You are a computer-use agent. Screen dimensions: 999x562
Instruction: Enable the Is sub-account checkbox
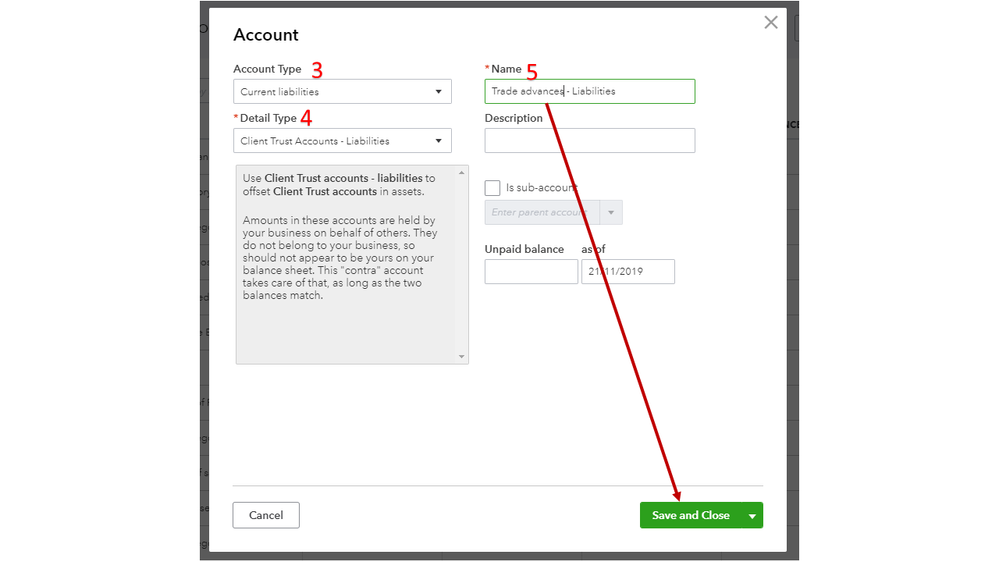[x=492, y=188]
